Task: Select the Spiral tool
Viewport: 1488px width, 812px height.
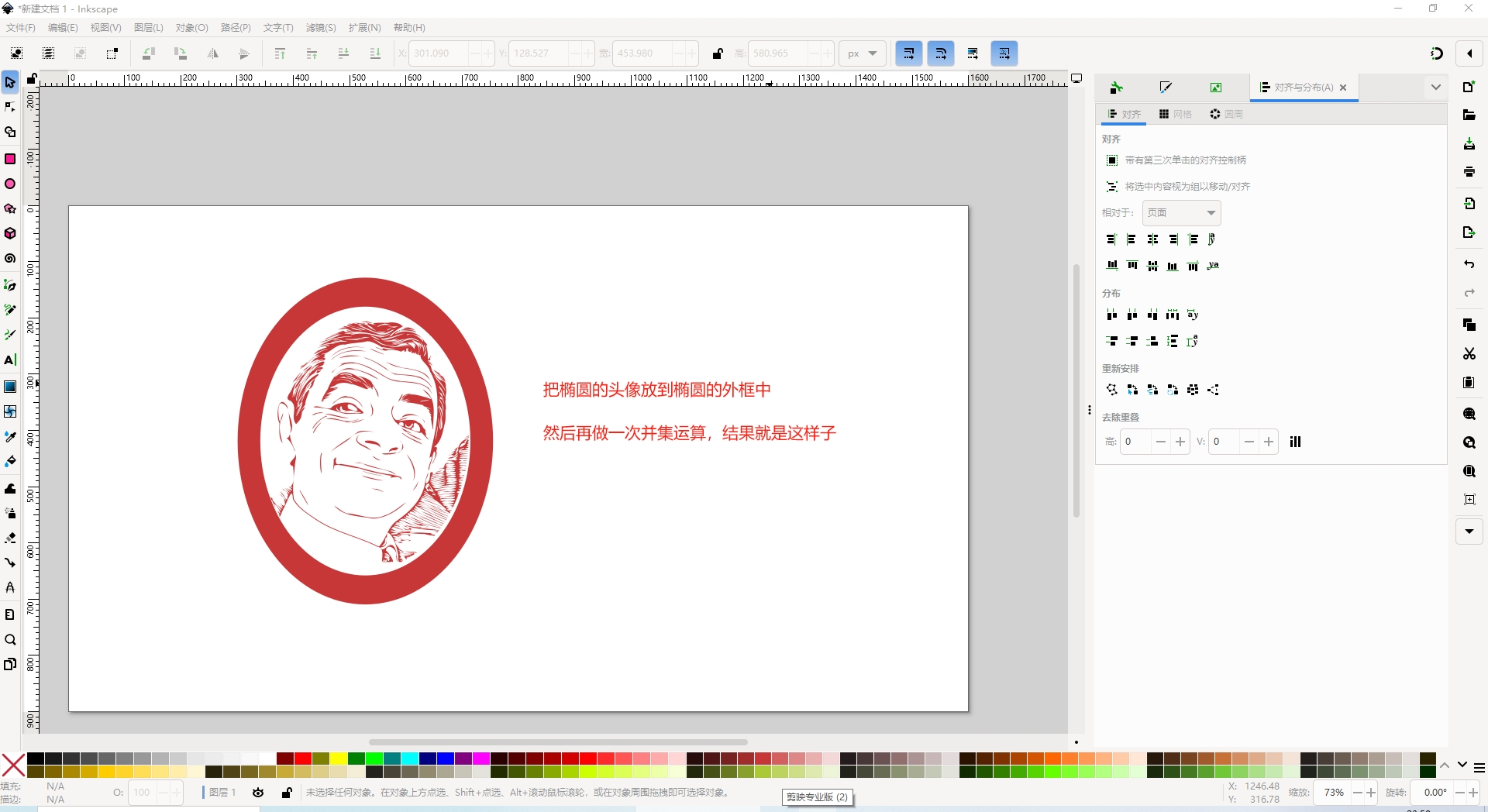Action: click(10, 259)
